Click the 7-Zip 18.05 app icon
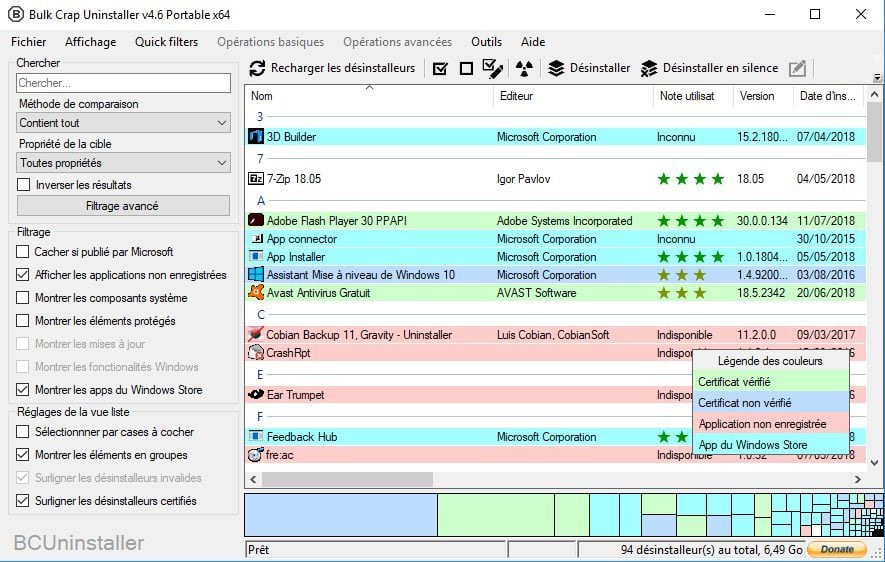This screenshot has width=885, height=562. (255, 179)
